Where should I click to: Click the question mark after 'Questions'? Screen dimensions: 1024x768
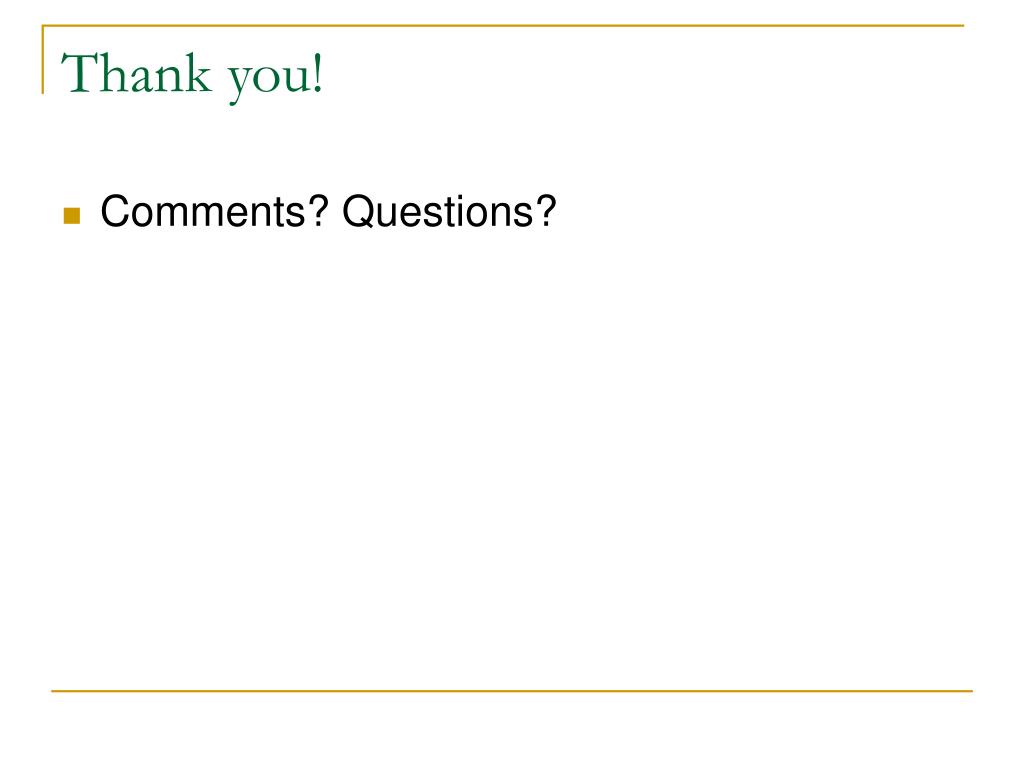547,211
